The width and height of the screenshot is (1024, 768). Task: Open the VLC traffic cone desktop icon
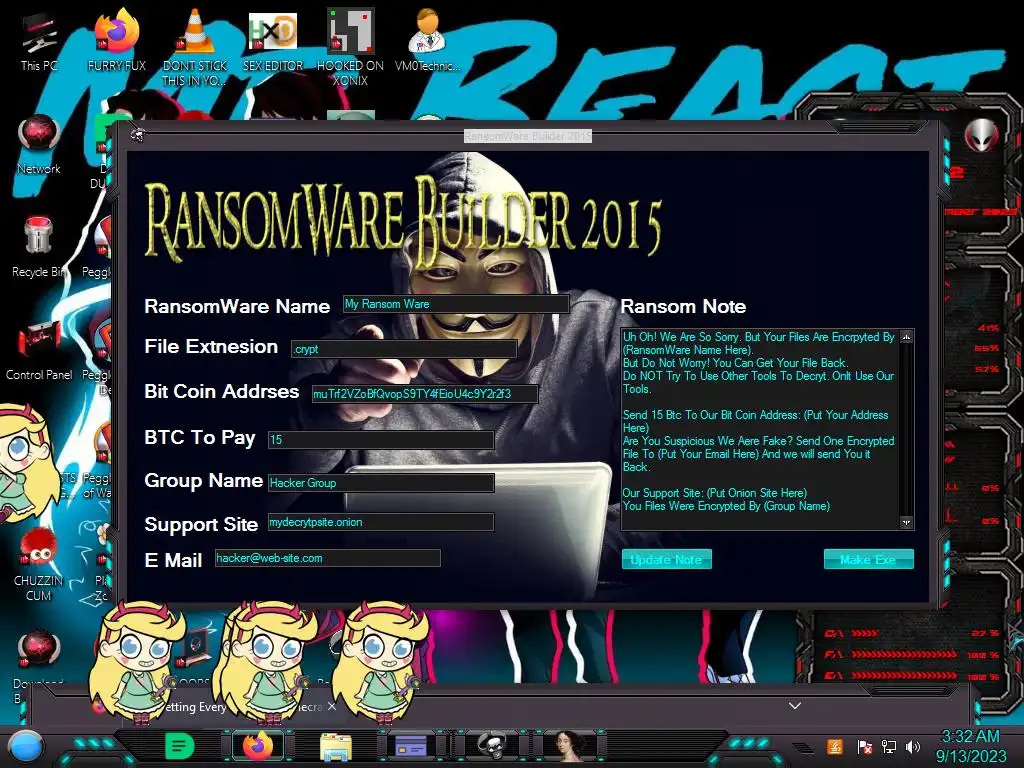click(x=194, y=46)
